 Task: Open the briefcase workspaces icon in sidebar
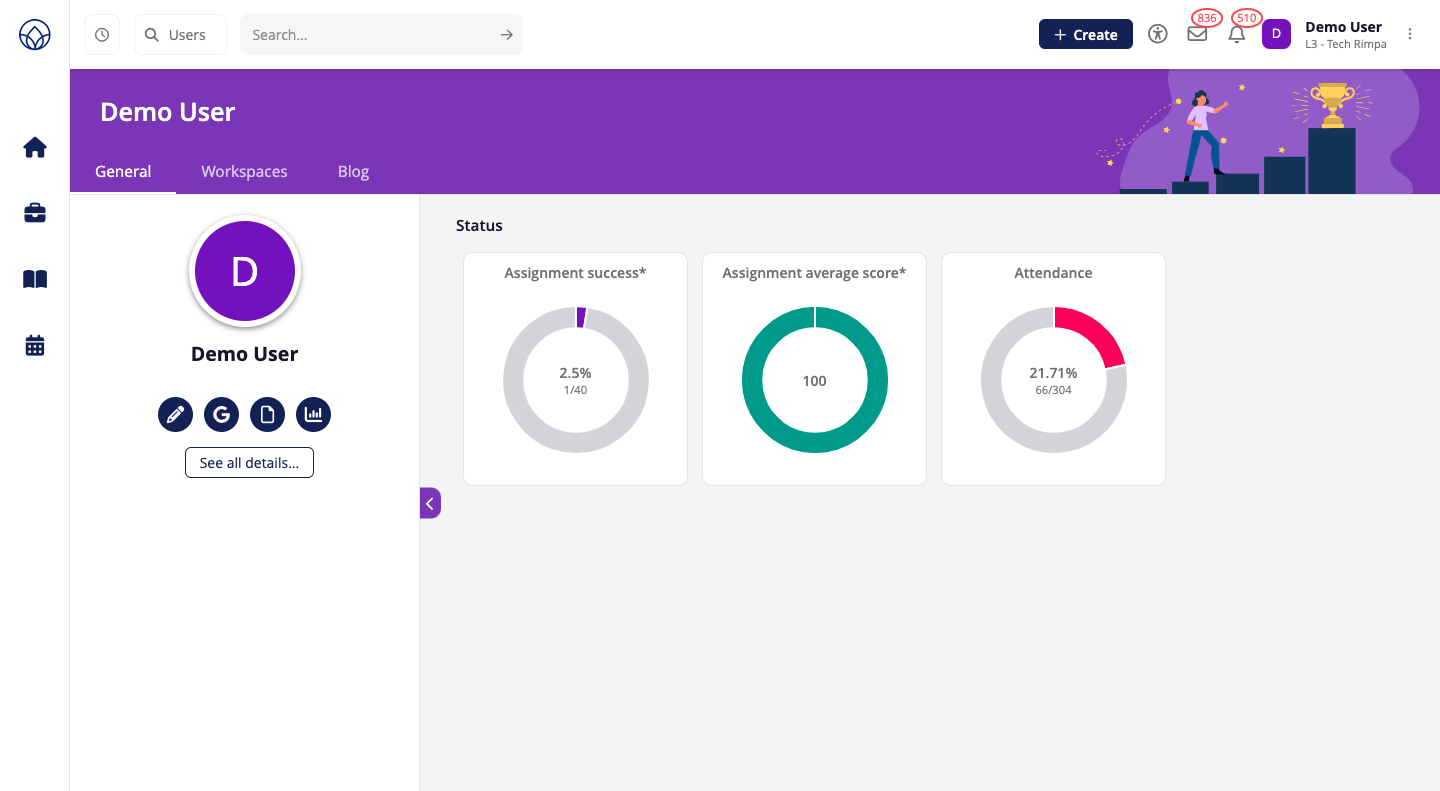tap(35, 213)
